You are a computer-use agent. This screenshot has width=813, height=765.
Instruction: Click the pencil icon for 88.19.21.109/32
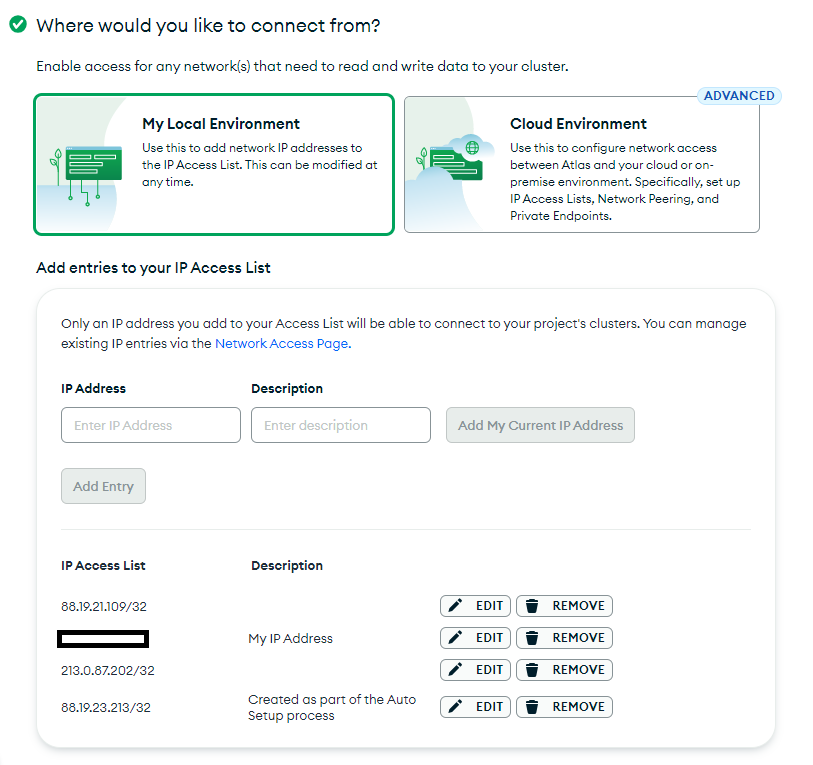tap(455, 605)
